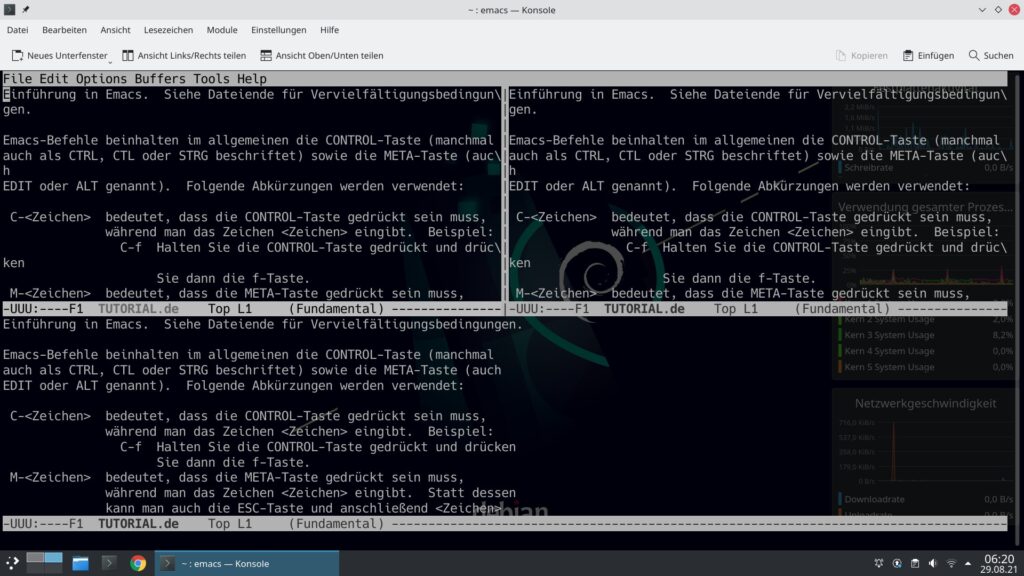
Task: Click File in the Emacs menu bar
Action: [x=18, y=78]
